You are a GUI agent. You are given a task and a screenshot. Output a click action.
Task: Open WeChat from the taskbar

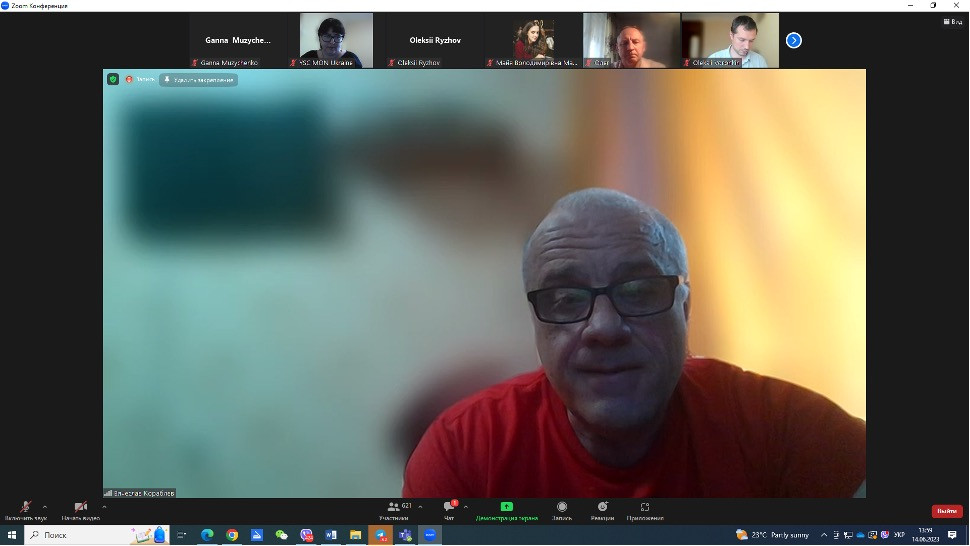click(x=281, y=535)
